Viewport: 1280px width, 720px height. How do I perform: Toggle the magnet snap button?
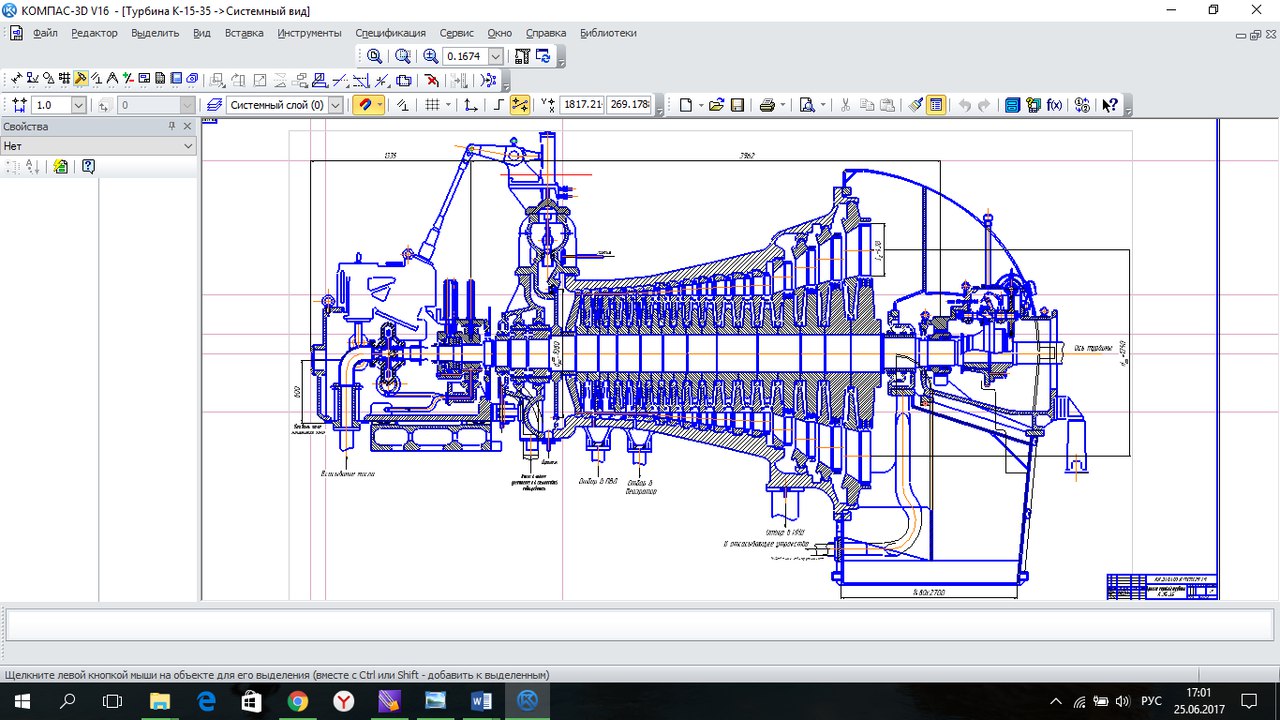click(365, 105)
